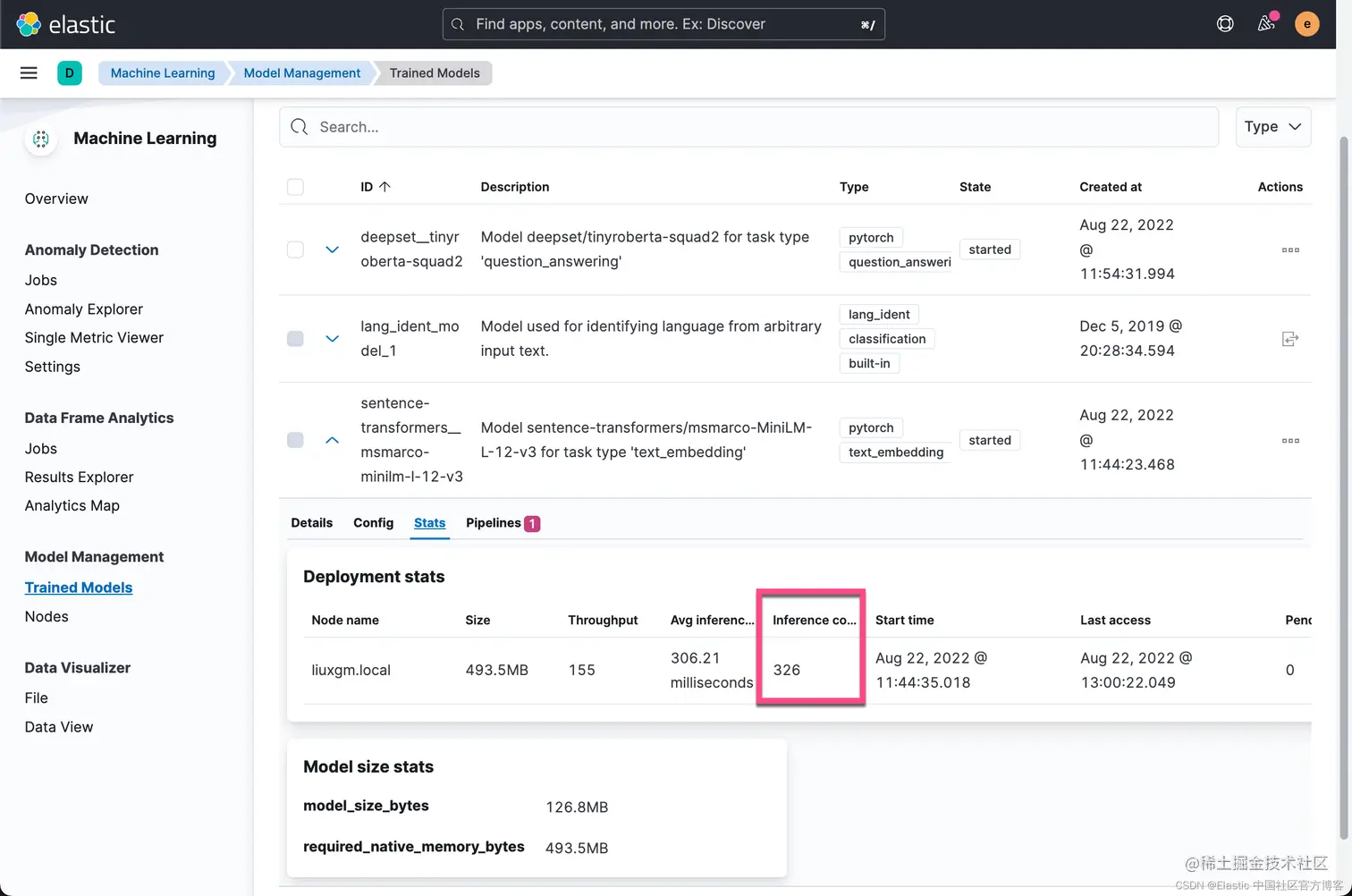The width and height of the screenshot is (1352, 896).
Task: Select the lang_ident_model_1 row checkbox
Action: click(x=295, y=339)
